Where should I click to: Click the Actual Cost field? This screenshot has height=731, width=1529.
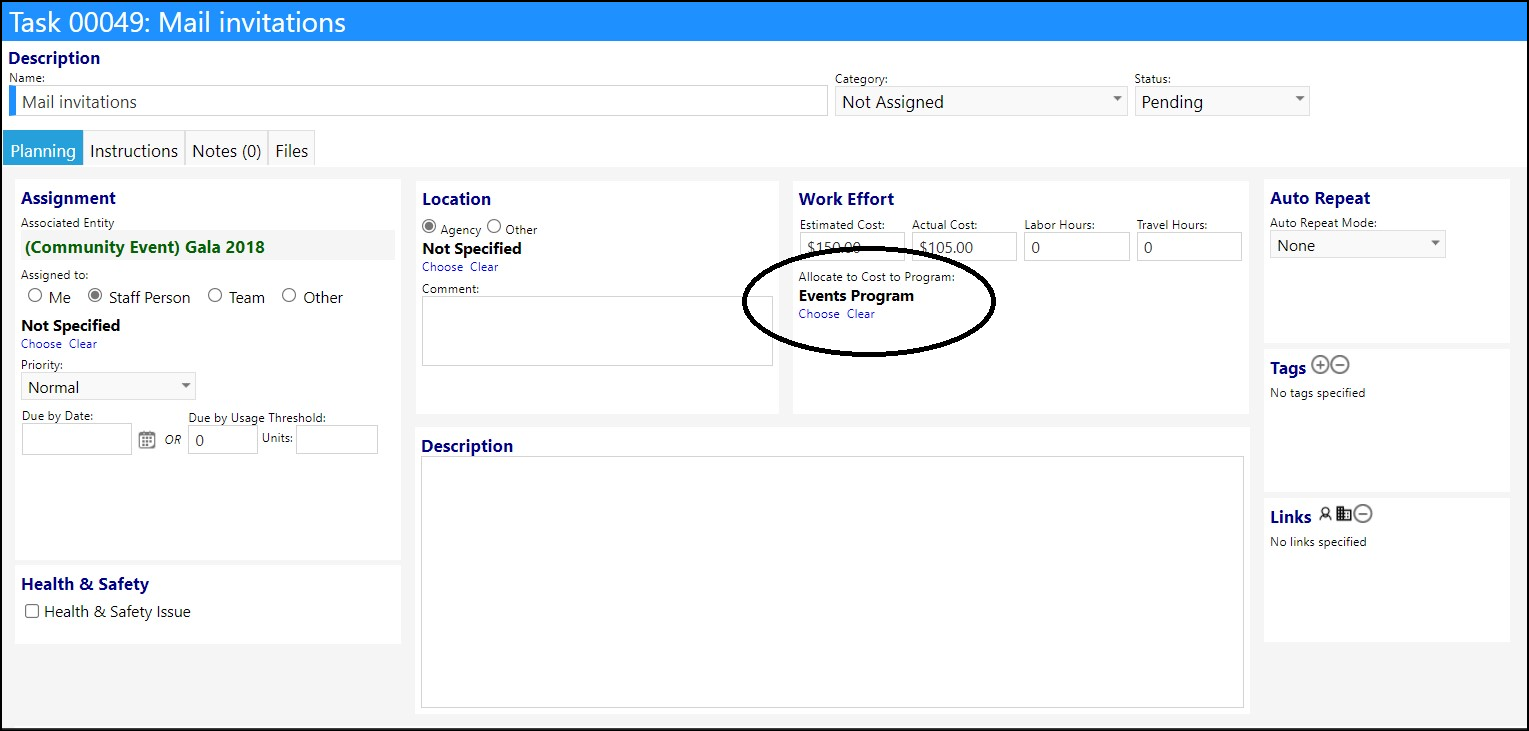[964, 247]
